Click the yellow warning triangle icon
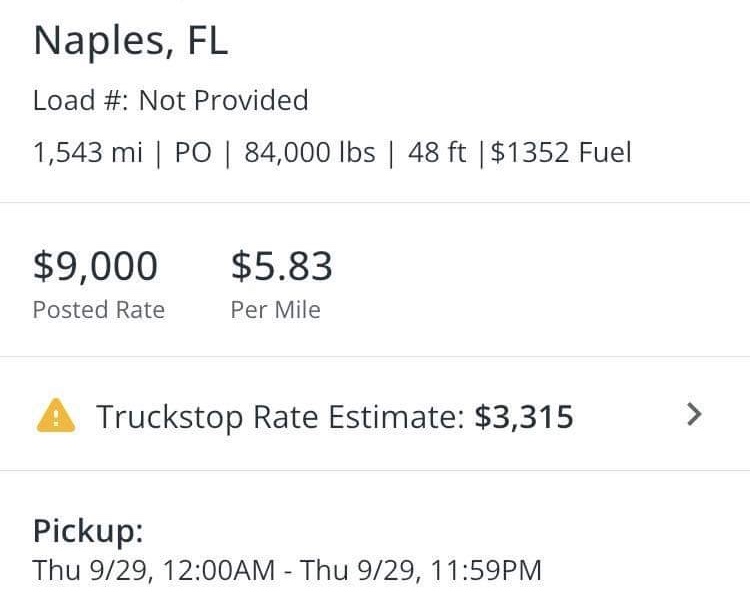The image size is (750, 607). [x=56, y=415]
